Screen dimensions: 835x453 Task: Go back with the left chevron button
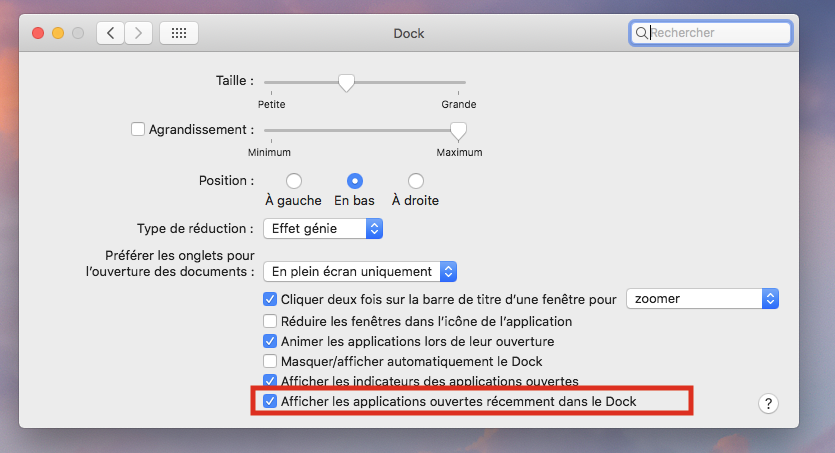111,33
